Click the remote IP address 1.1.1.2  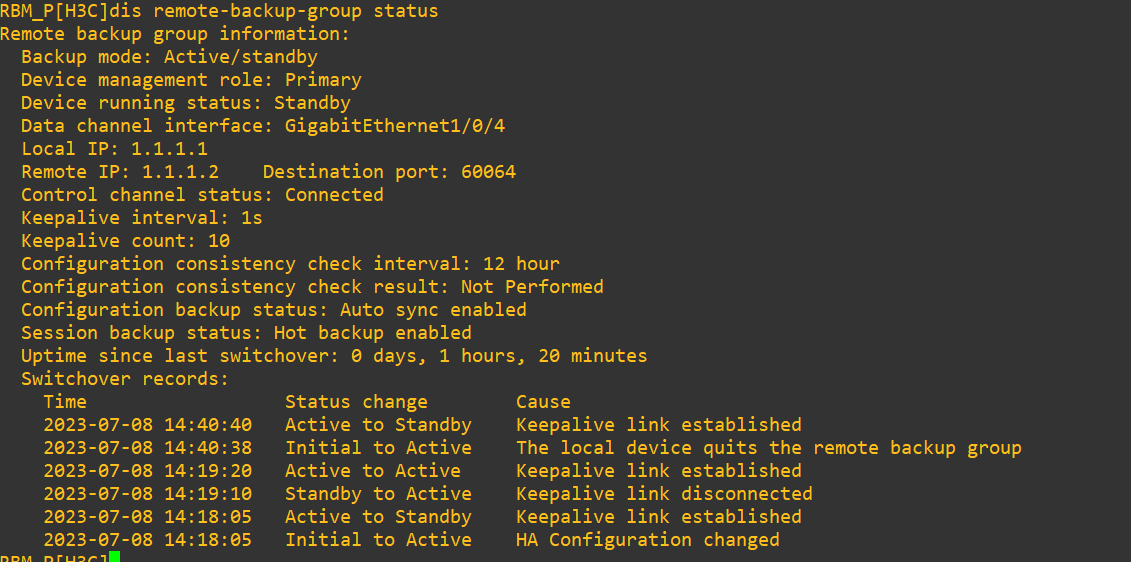tap(180, 172)
